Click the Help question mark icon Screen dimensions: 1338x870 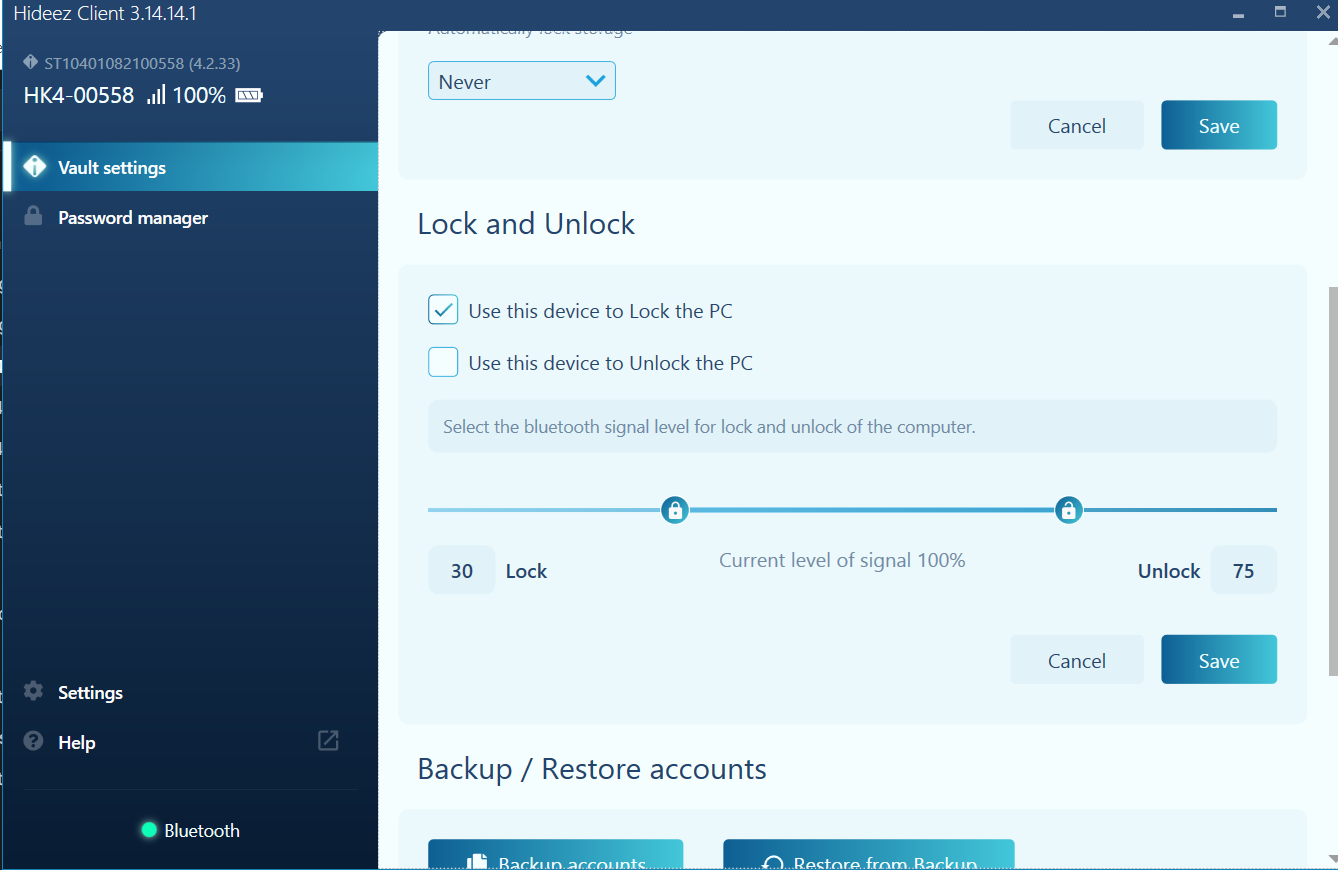(x=34, y=742)
